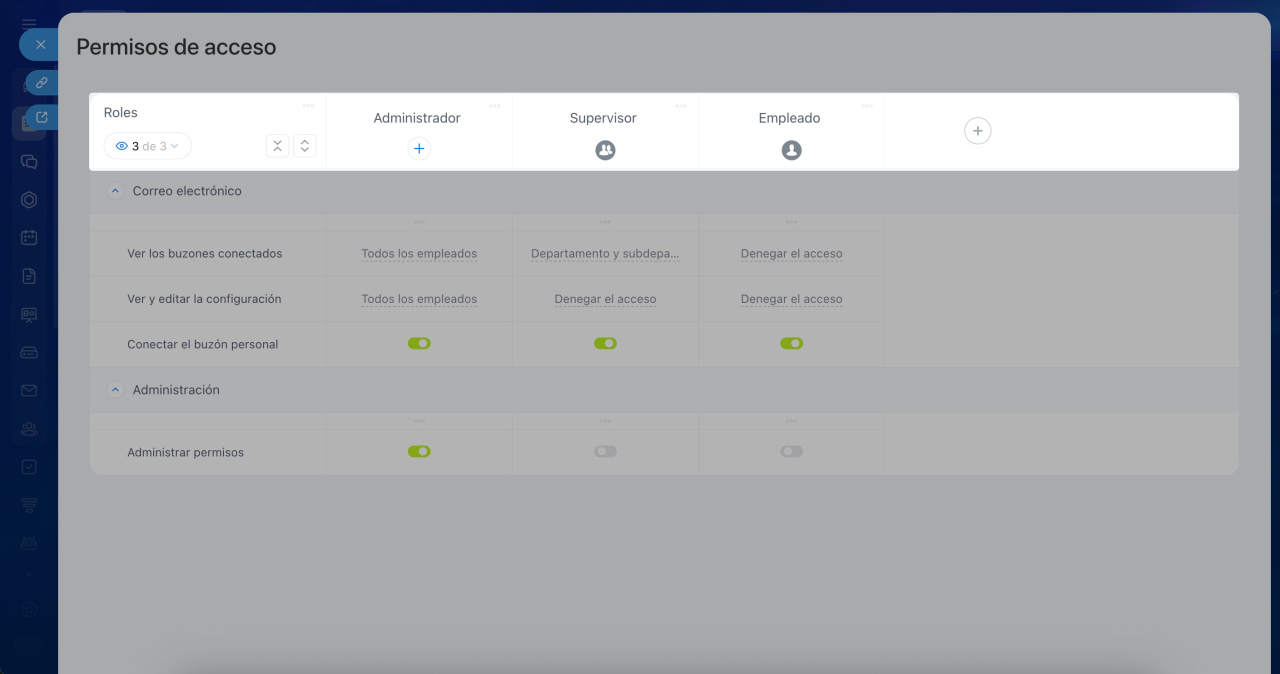Open the roles visibility dropdown "3 de 3"
This screenshot has height=674, width=1280.
(x=148, y=146)
